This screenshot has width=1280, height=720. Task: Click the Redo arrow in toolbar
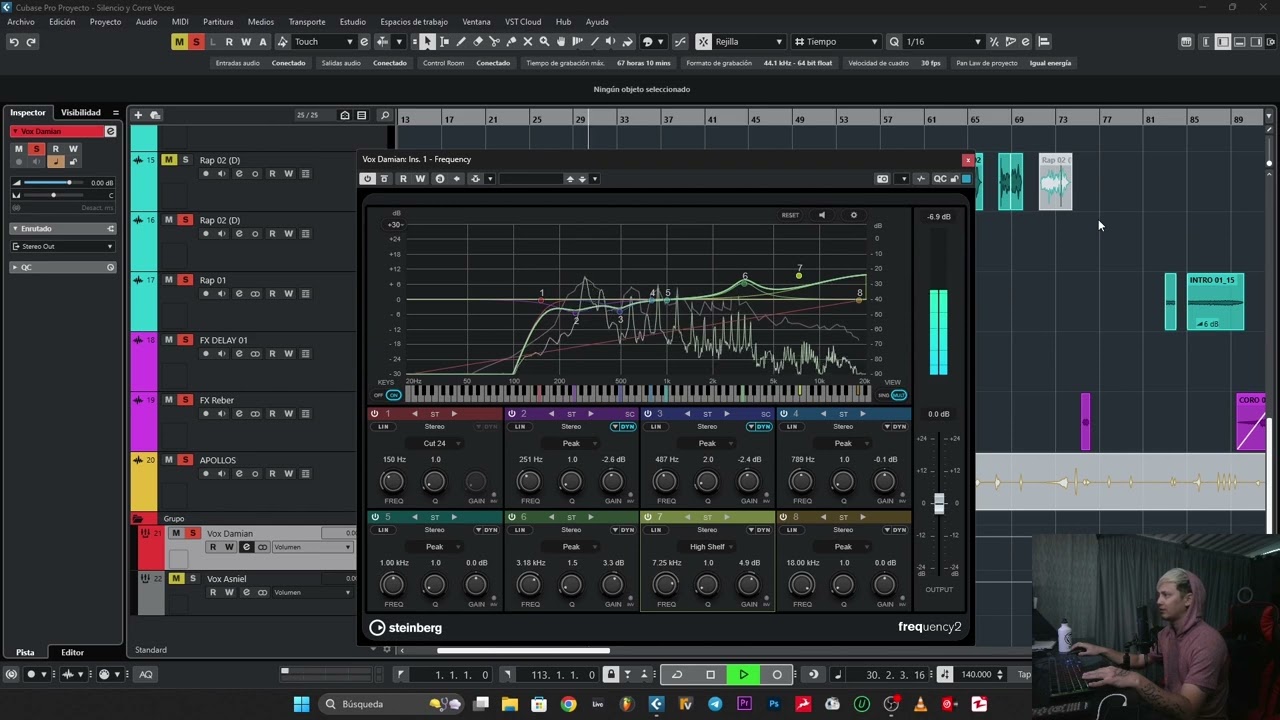(31, 41)
